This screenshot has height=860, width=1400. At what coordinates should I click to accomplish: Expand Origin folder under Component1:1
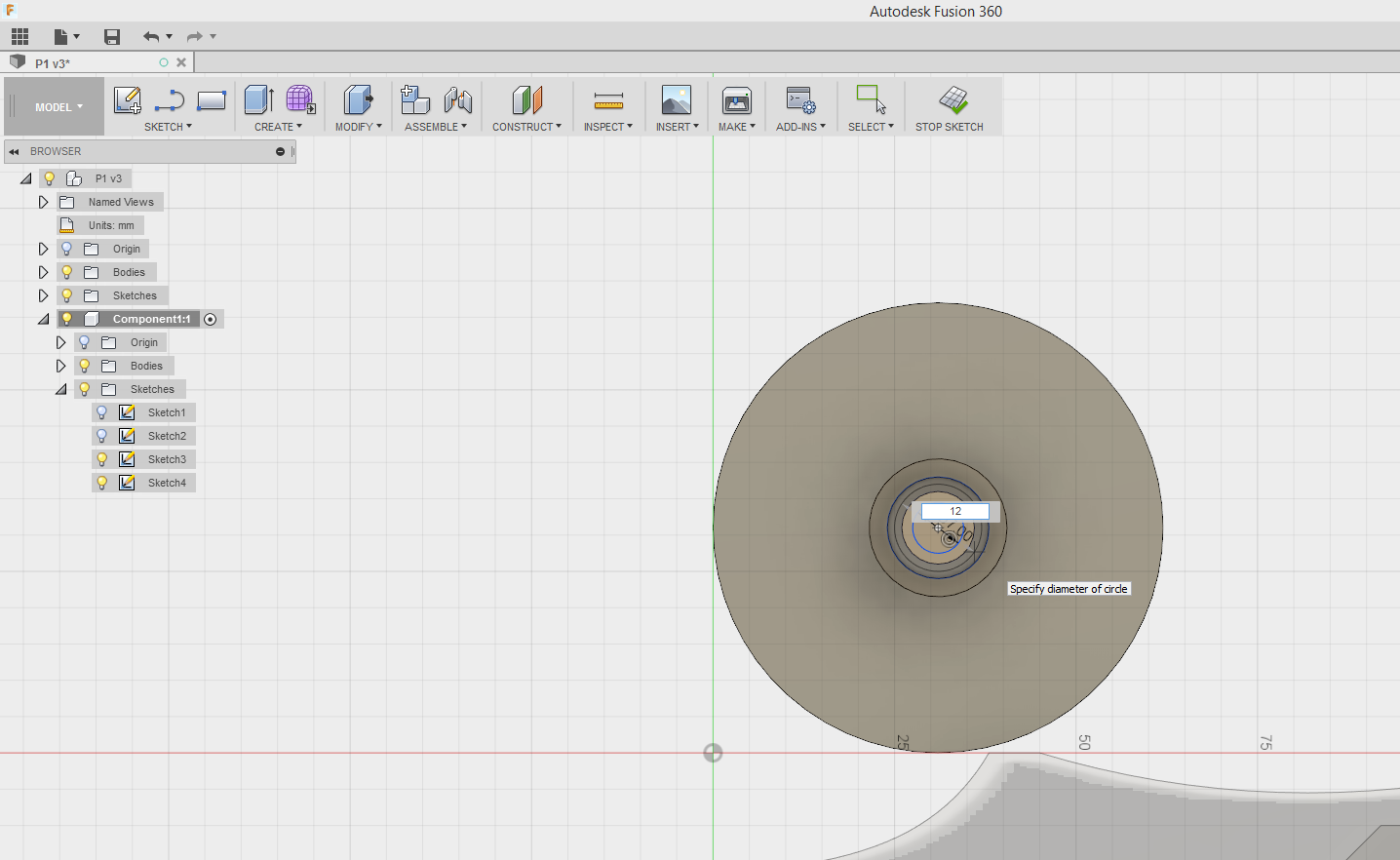tap(60, 342)
